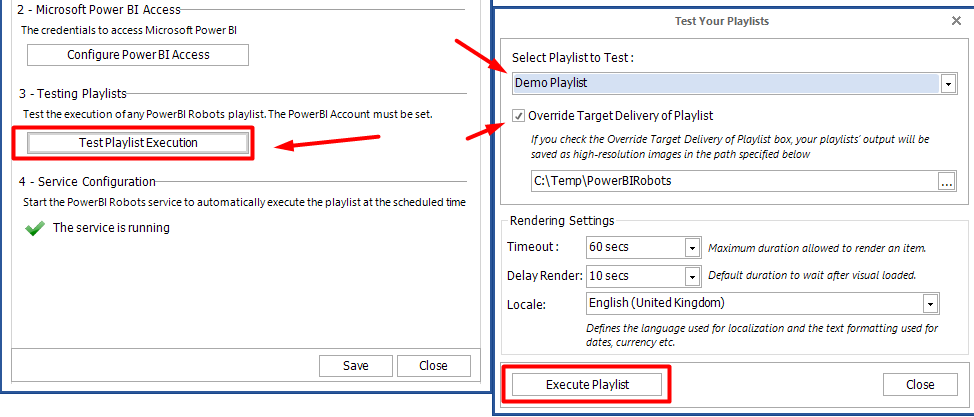Close the Test Your Playlists dialog with X
The height and width of the screenshot is (417, 974).
click(954, 21)
